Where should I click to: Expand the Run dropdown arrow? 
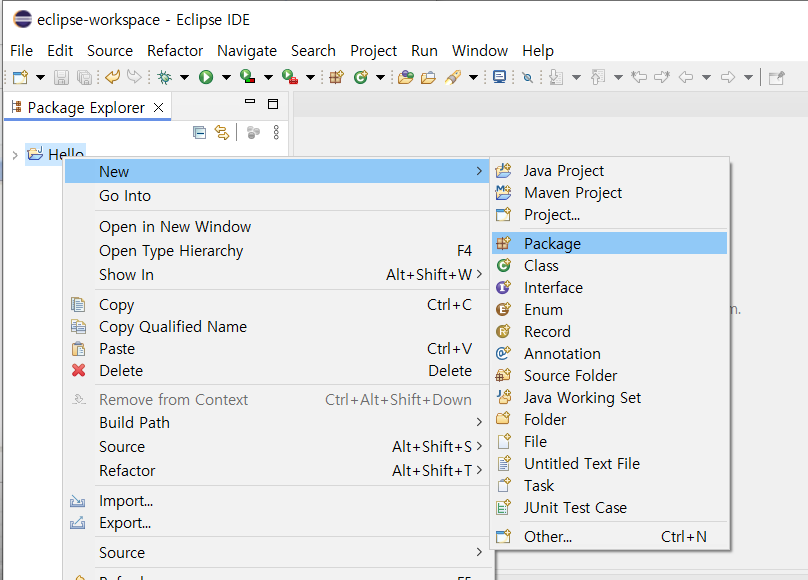tap(226, 78)
